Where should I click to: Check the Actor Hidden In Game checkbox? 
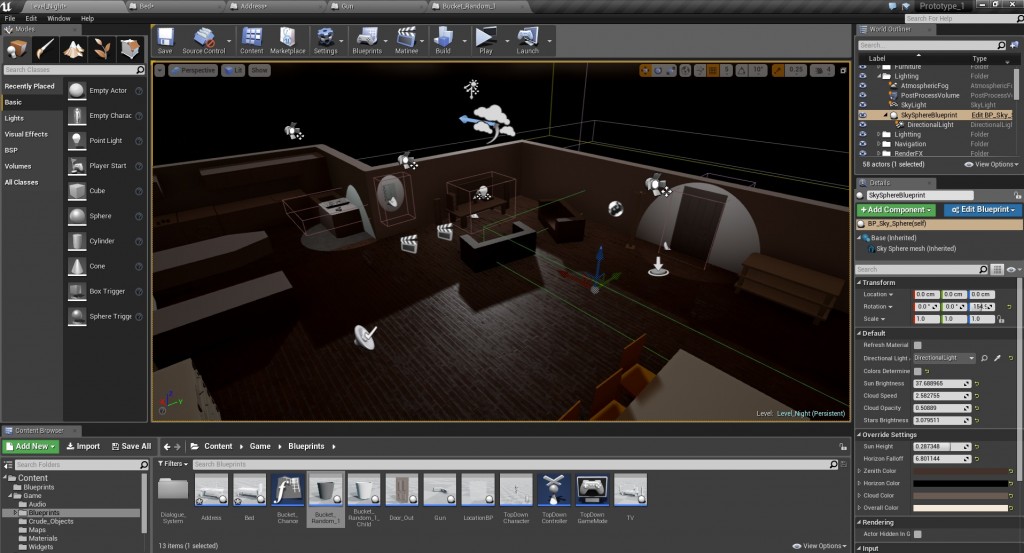click(918, 534)
